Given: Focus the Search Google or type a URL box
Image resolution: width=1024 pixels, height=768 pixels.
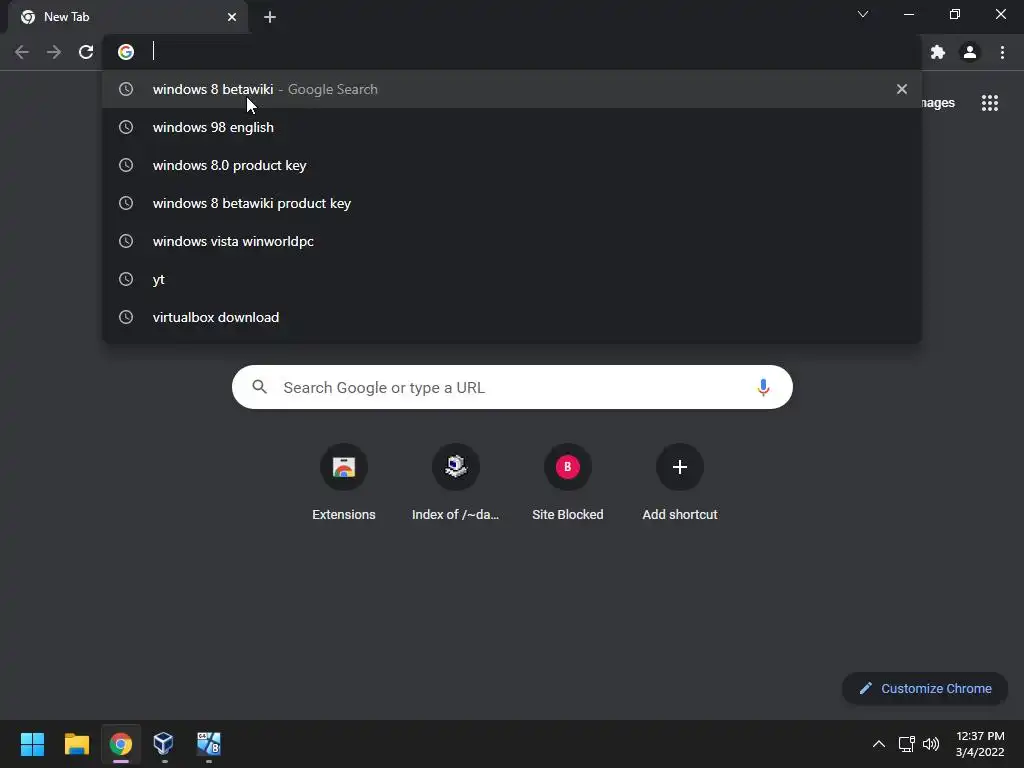Looking at the screenshot, I should pos(512,387).
